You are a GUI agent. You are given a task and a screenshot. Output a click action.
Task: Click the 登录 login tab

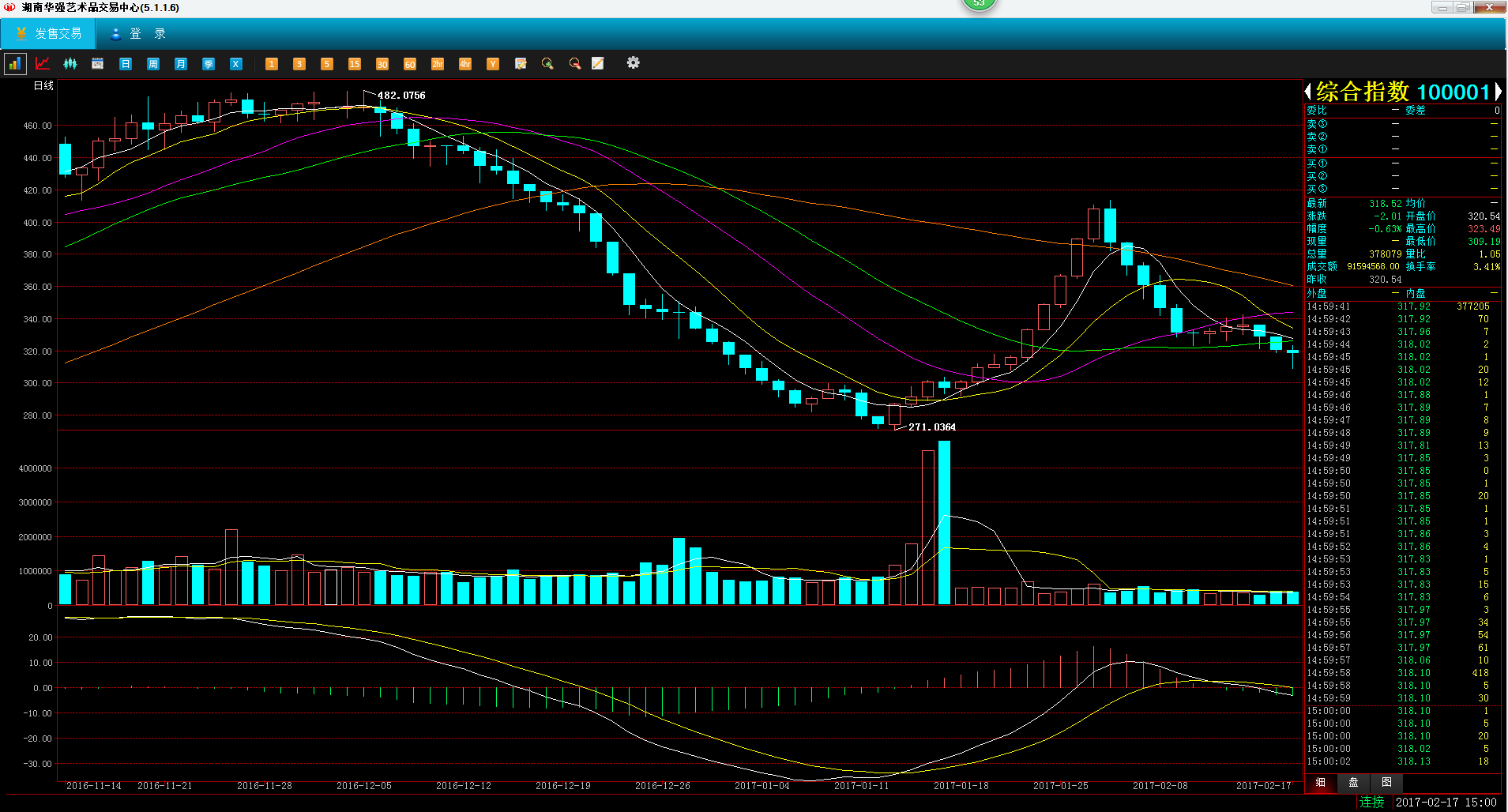pos(138,34)
